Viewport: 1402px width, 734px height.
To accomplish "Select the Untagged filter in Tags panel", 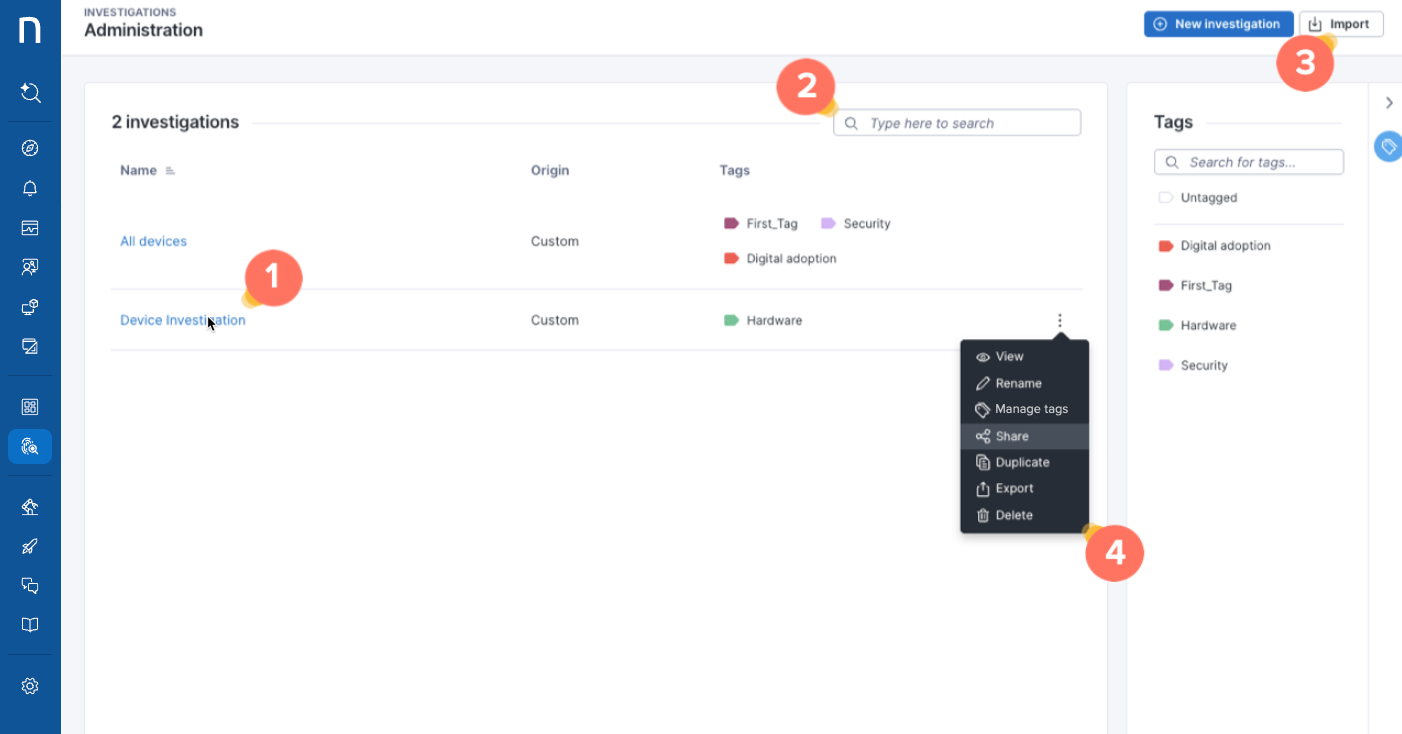I will (1208, 198).
